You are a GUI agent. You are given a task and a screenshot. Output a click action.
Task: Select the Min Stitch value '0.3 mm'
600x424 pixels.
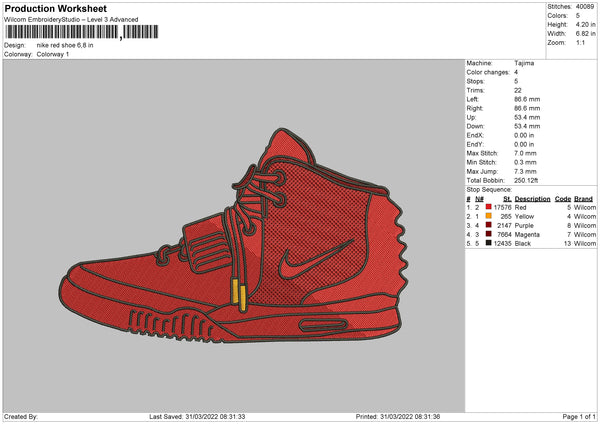525,162
